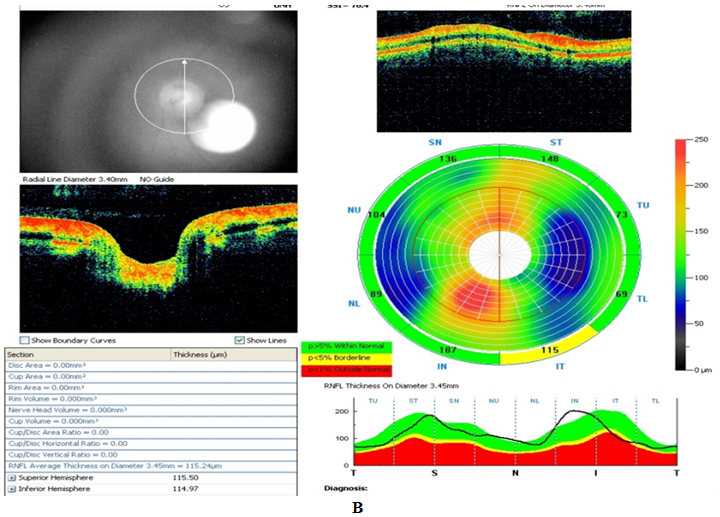Click the ST sector value 148
Image resolution: width=720 pixels, height=517 pixels.
549,158
